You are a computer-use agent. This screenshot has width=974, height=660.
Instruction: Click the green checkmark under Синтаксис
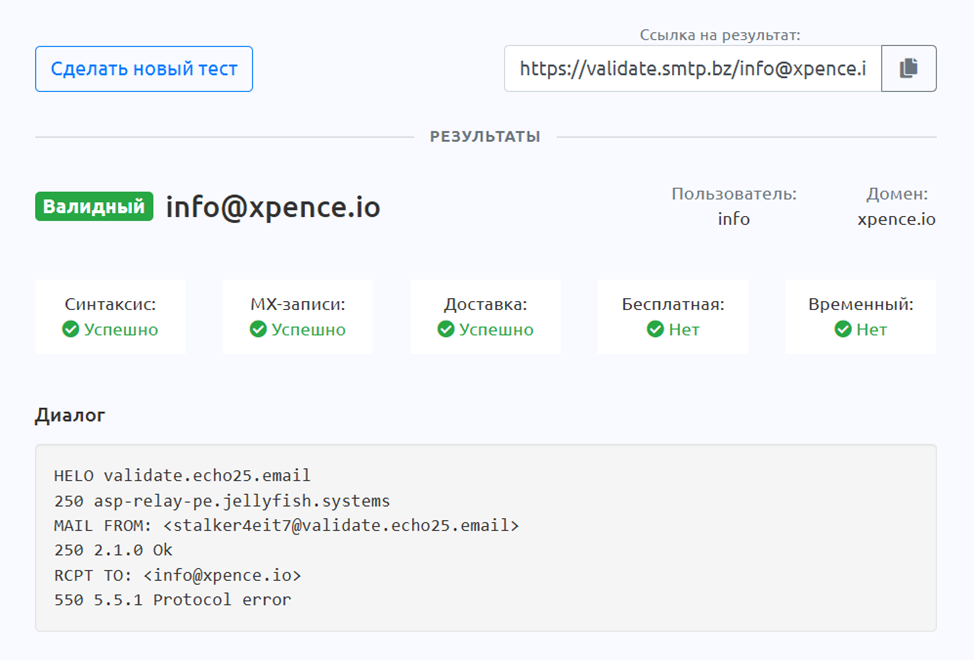coord(71,330)
